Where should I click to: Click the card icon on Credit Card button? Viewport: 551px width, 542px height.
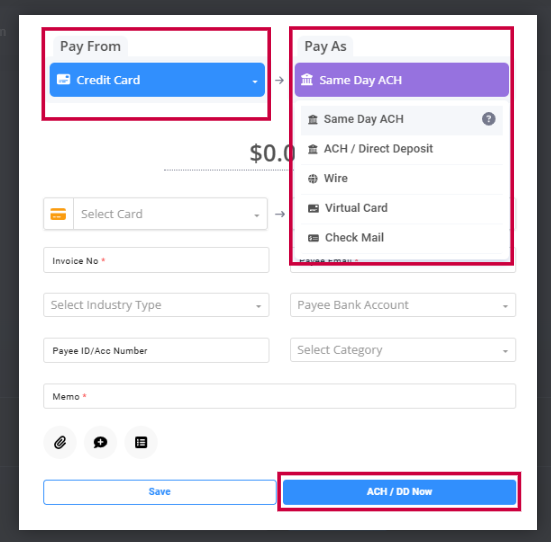click(x=64, y=79)
